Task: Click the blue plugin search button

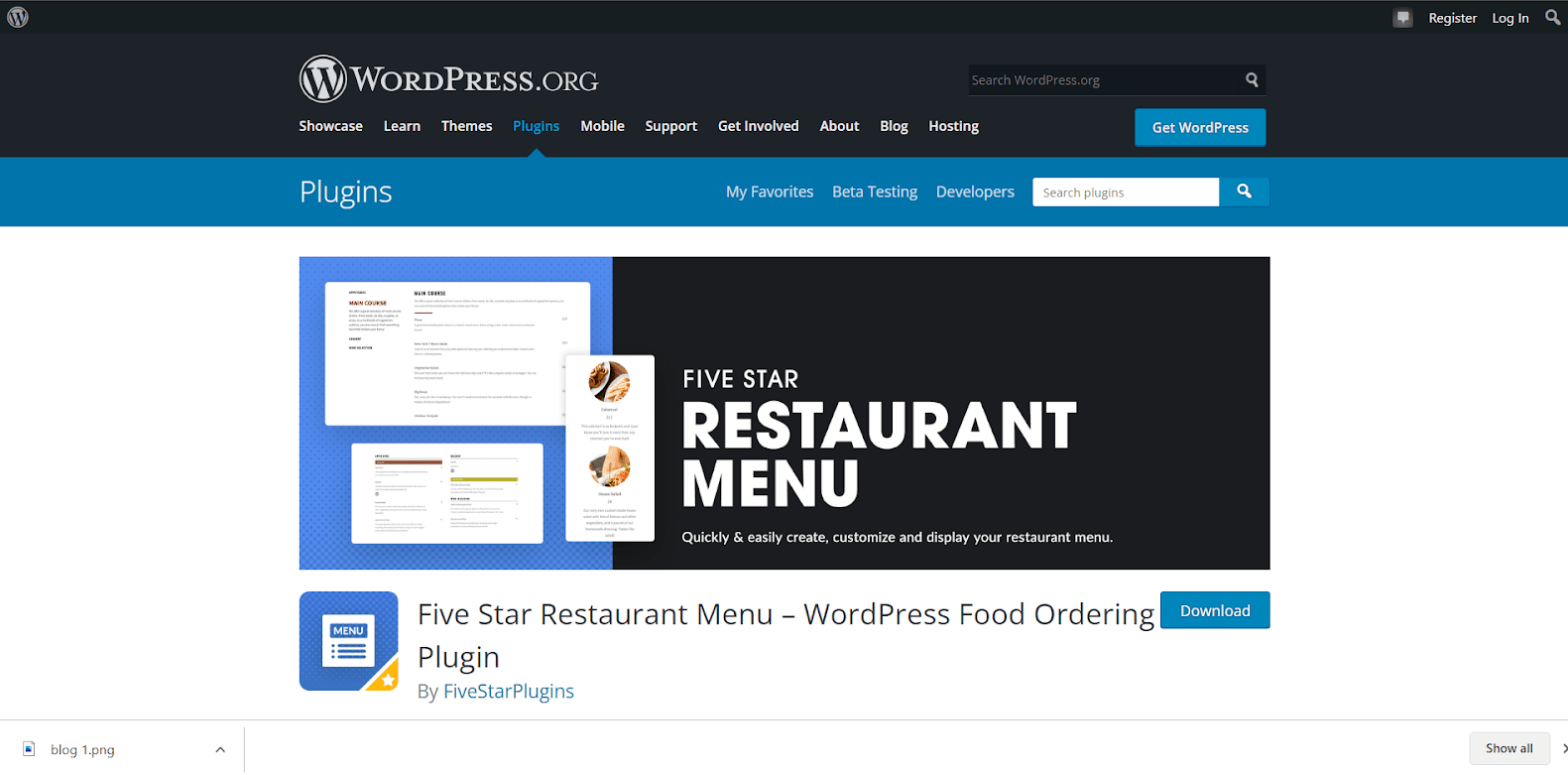Action: pyautogui.click(x=1244, y=192)
